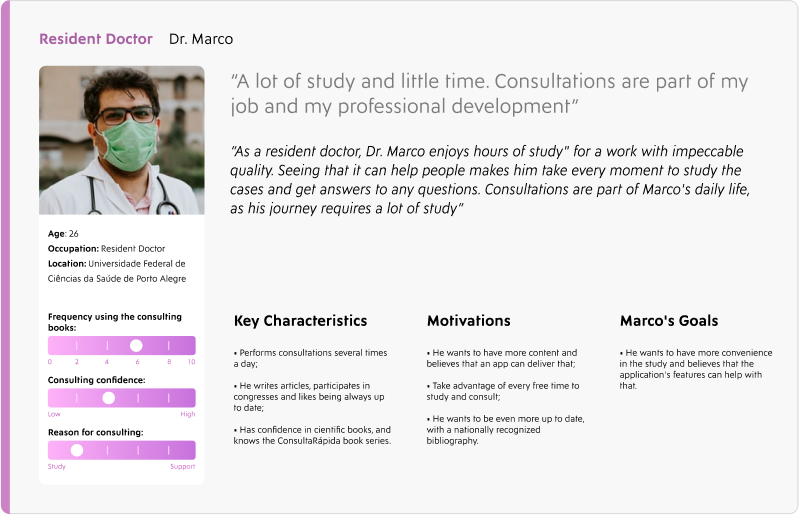Click the Dr. Marco name heading
The width and height of the screenshot is (799, 515).
[201, 39]
